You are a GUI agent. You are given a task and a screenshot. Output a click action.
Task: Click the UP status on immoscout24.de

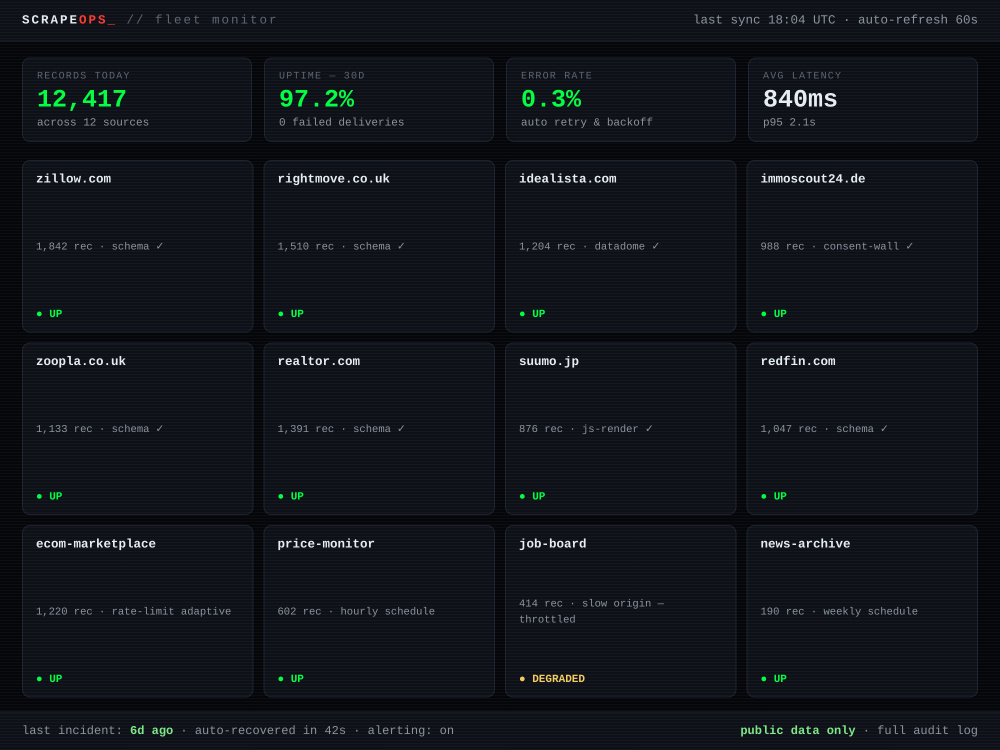click(x=774, y=314)
